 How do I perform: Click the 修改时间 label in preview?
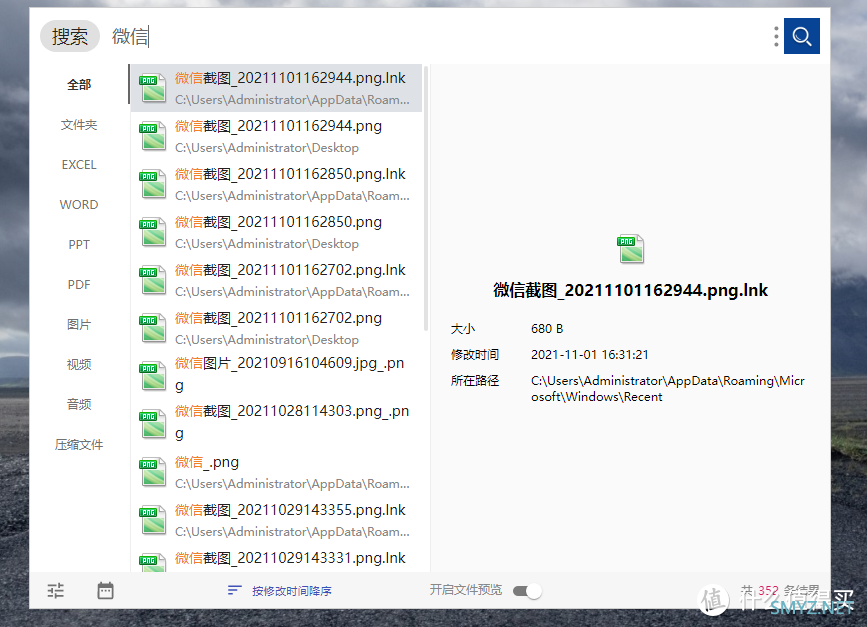[475, 355]
